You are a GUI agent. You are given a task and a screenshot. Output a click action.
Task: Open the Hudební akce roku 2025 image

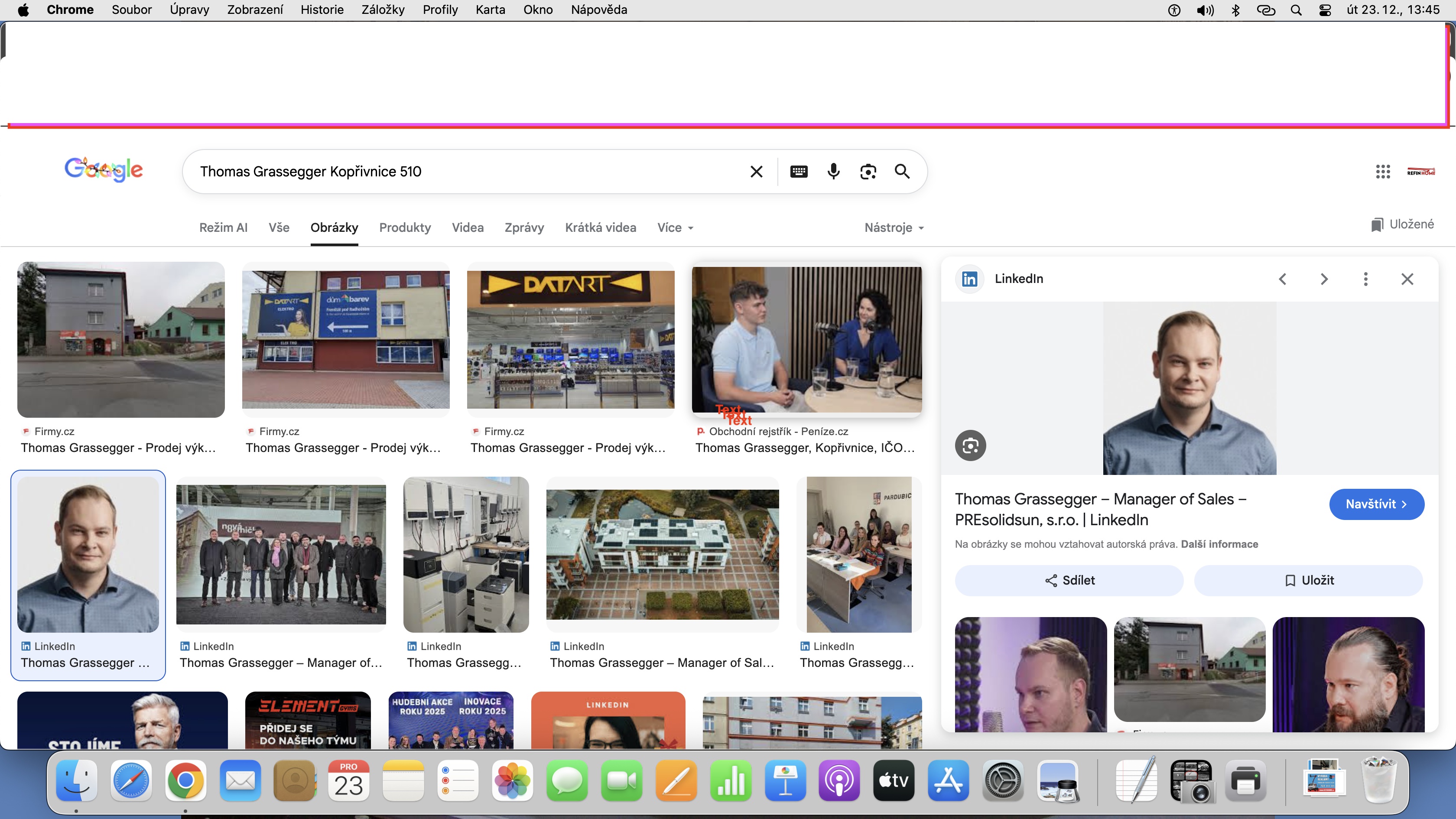pos(451,720)
